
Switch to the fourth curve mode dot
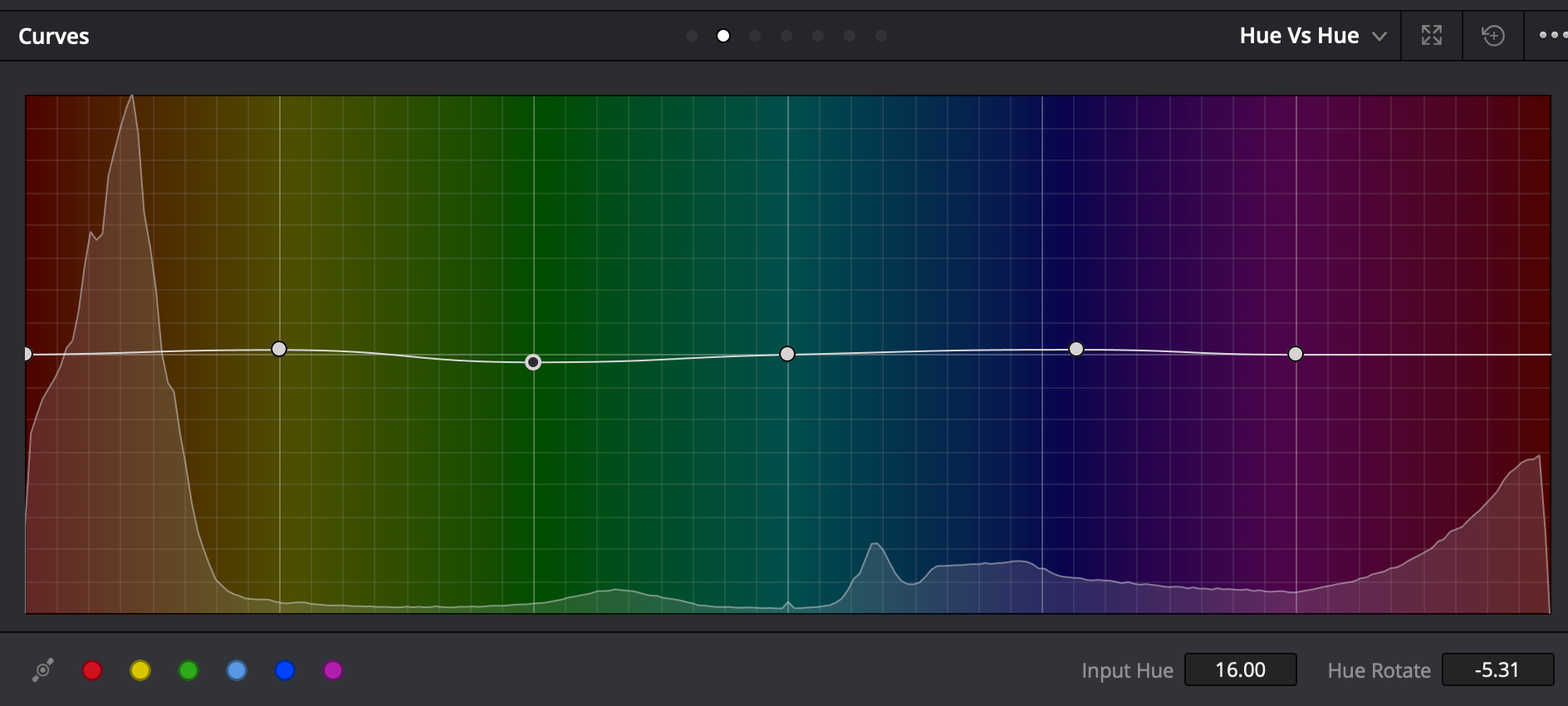(786, 36)
